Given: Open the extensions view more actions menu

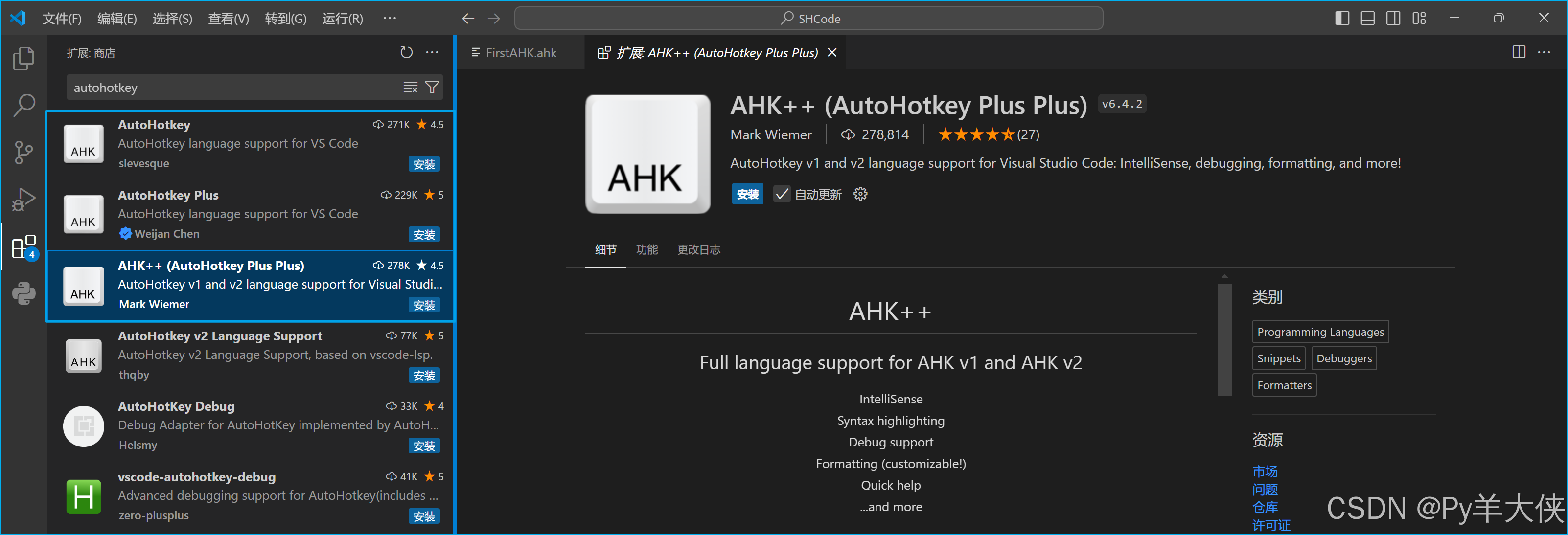Looking at the screenshot, I should pyautogui.click(x=432, y=53).
